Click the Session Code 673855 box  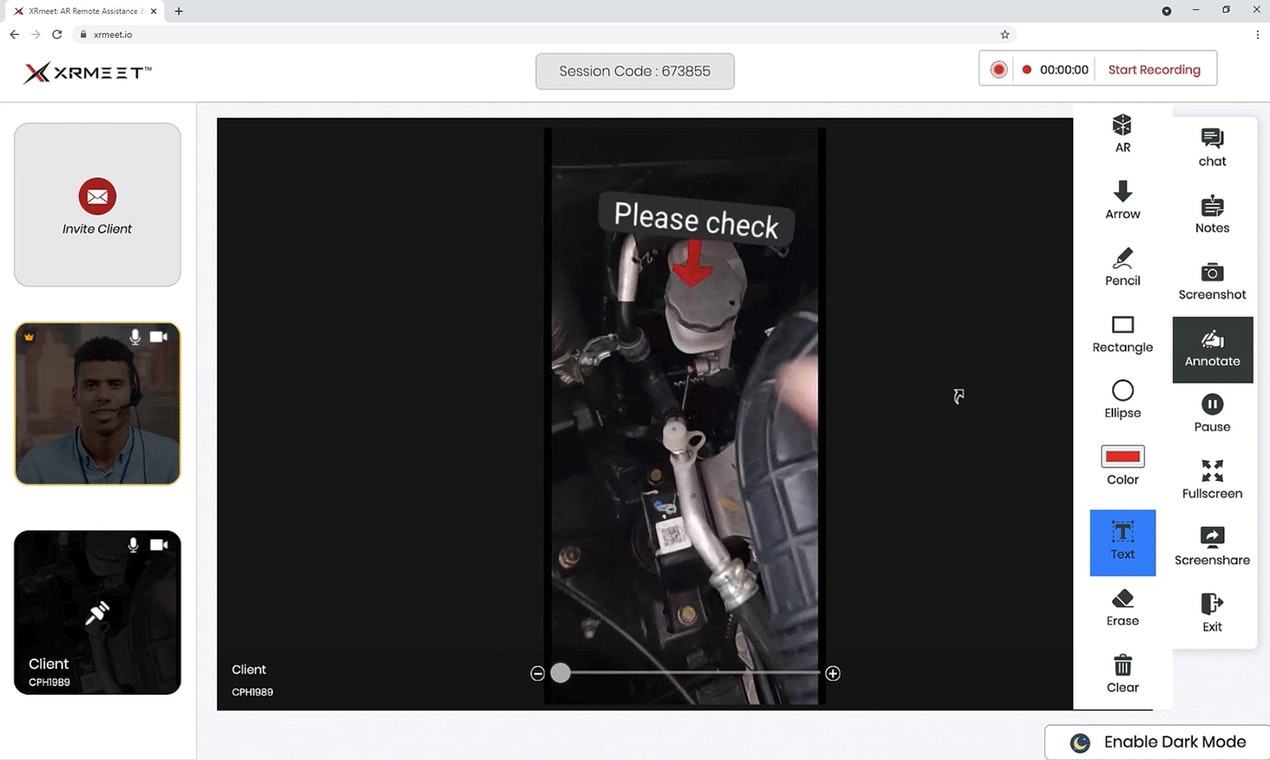[635, 71]
